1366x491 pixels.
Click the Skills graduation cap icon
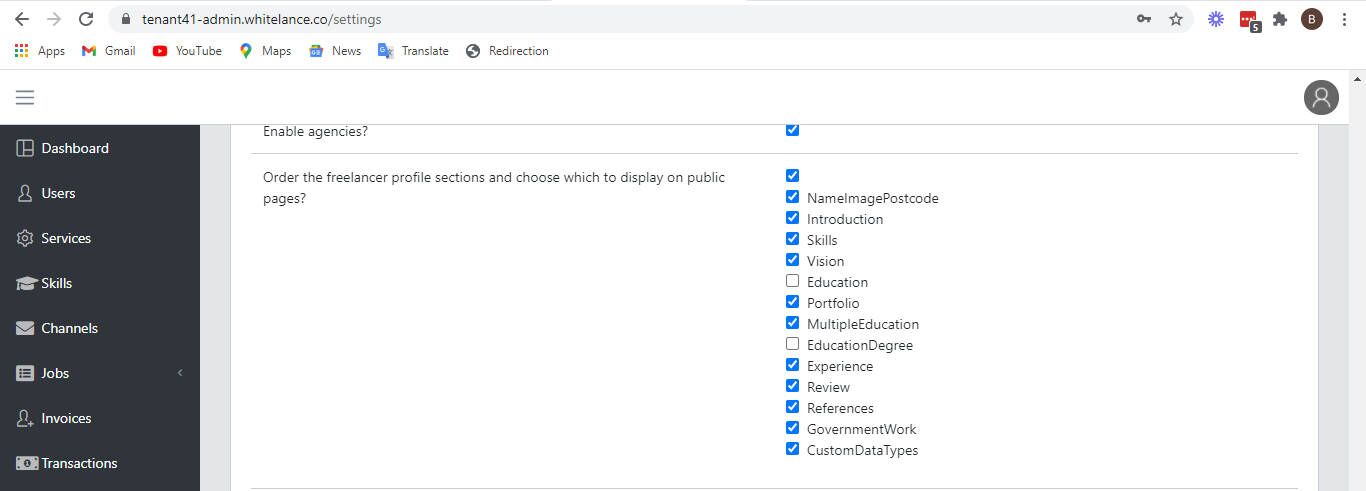pos(26,283)
